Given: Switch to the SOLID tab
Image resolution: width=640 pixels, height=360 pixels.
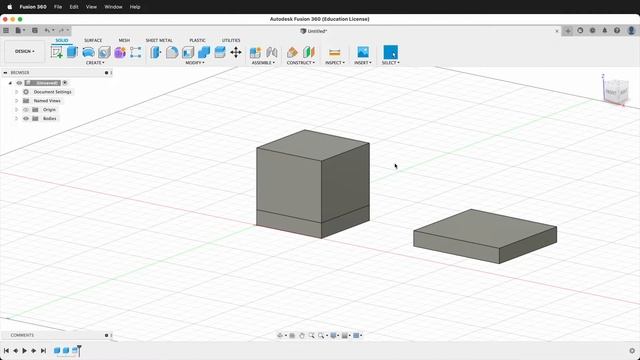Looking at the screenshot, I should click(62, 40).
